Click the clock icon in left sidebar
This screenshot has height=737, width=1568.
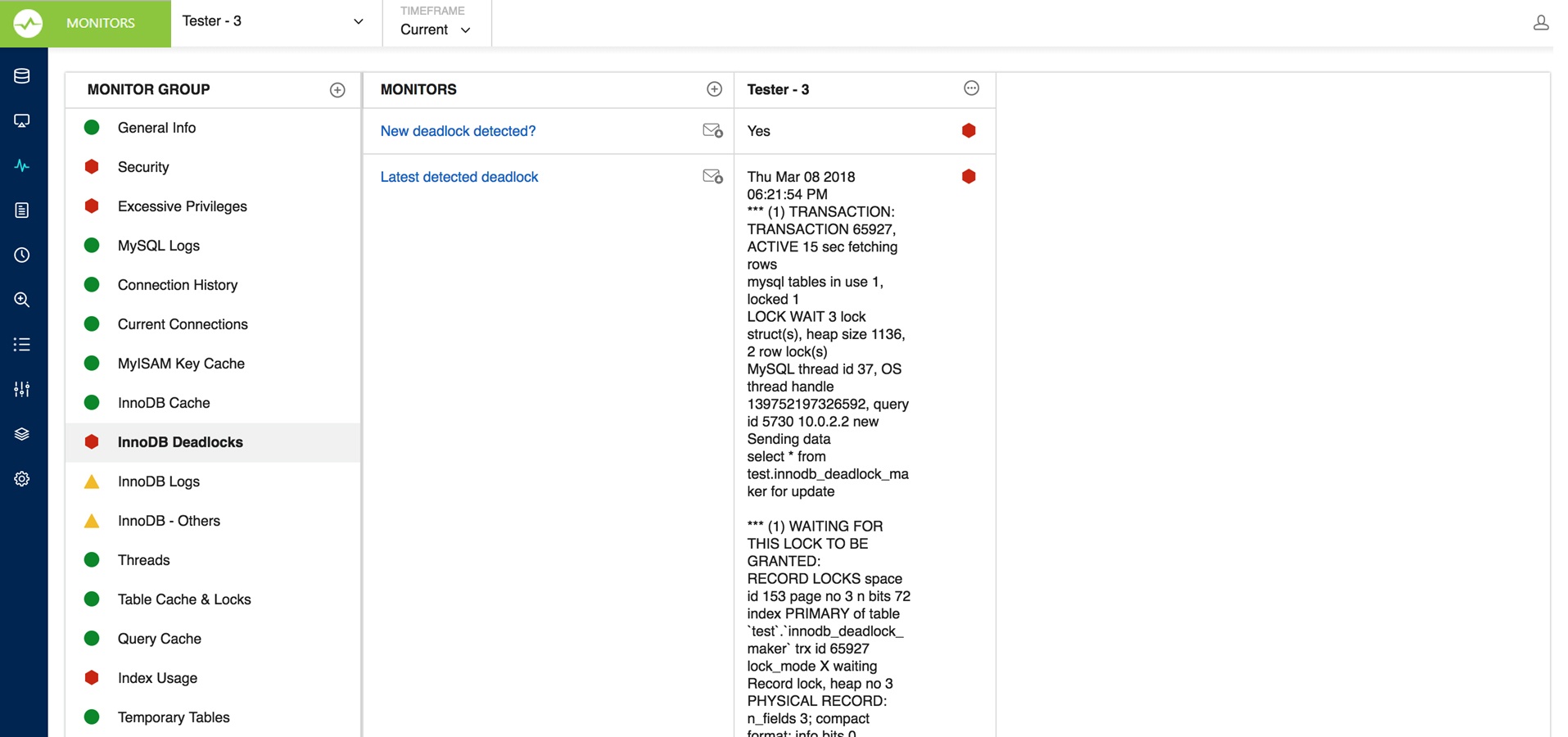[22, 255]
